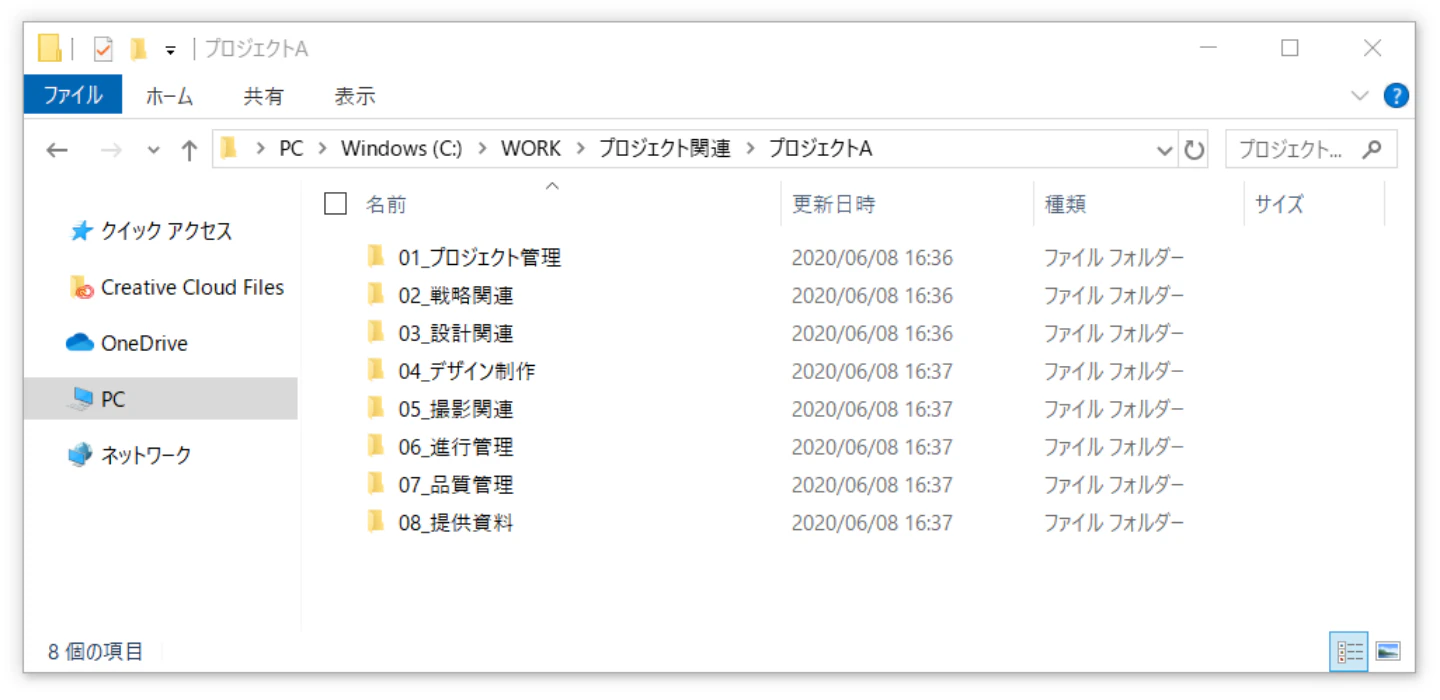
Task: Open the recent locations dropdown arrow
Action: [x=153, y=150]
